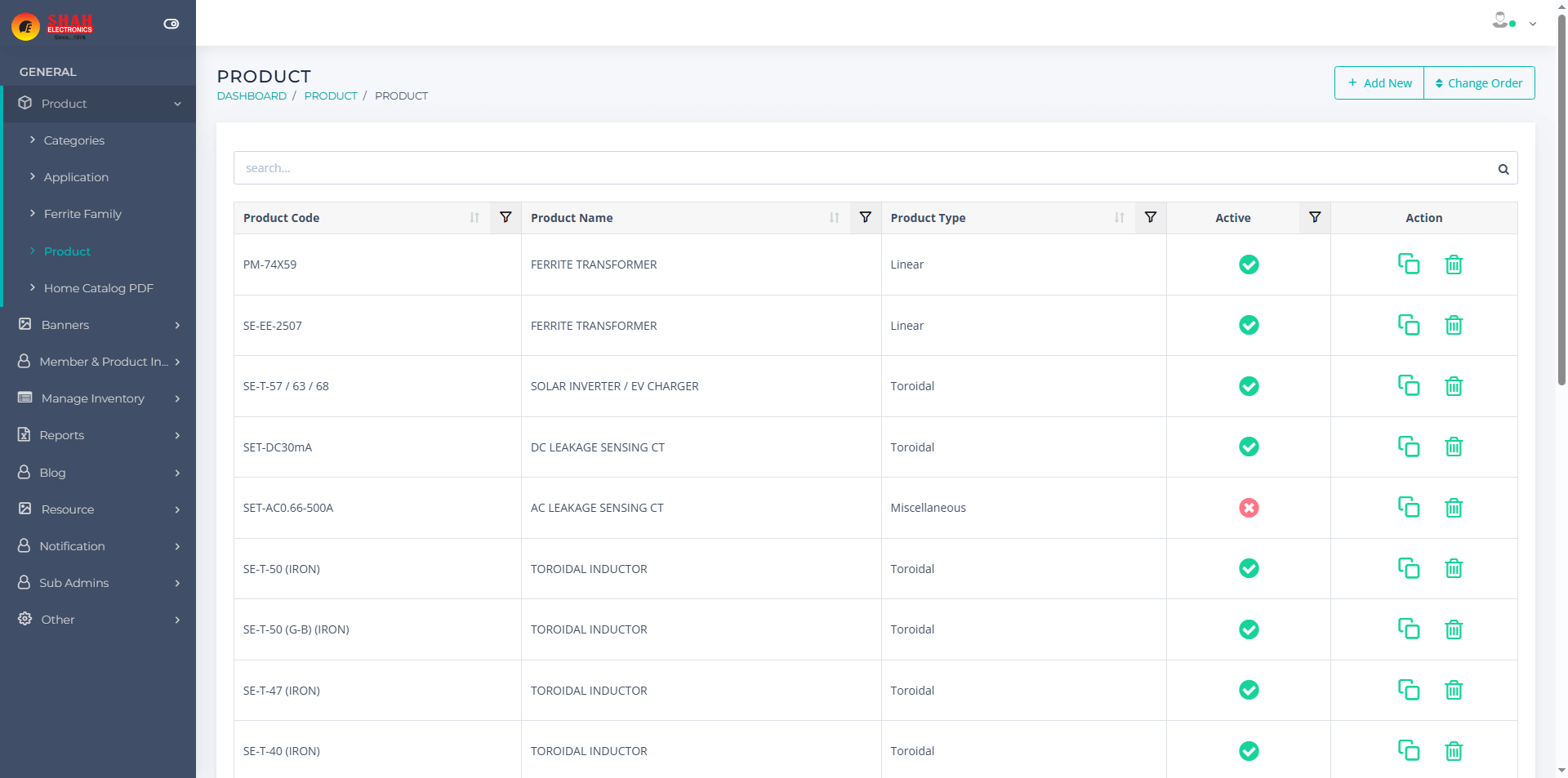This screenshot has width=1568, height=778.
Task: Sort by Product Type column arrows
Action: click(x=1119, y=218)
